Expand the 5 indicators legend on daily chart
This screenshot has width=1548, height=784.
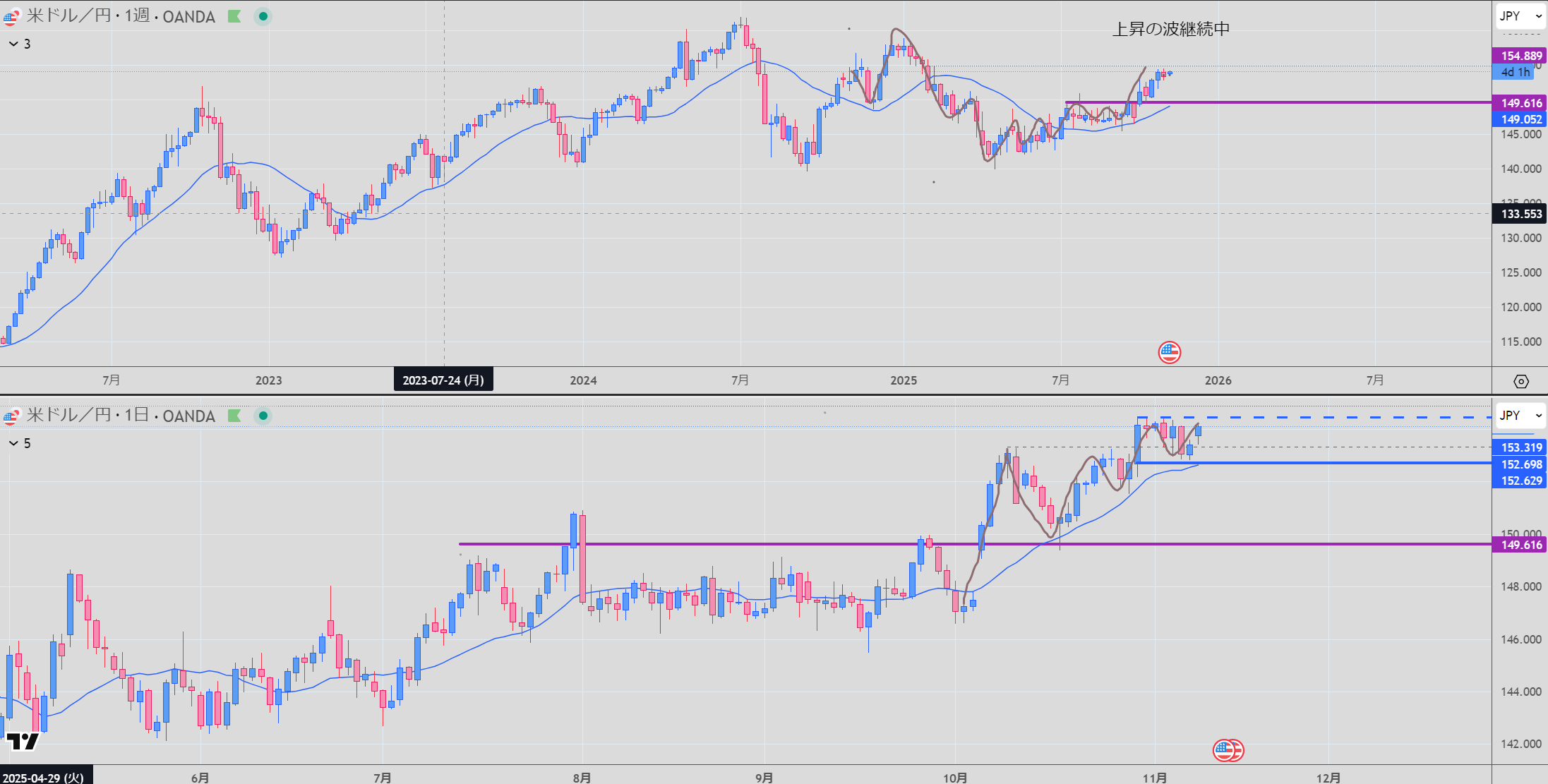[x=20, y=443]
